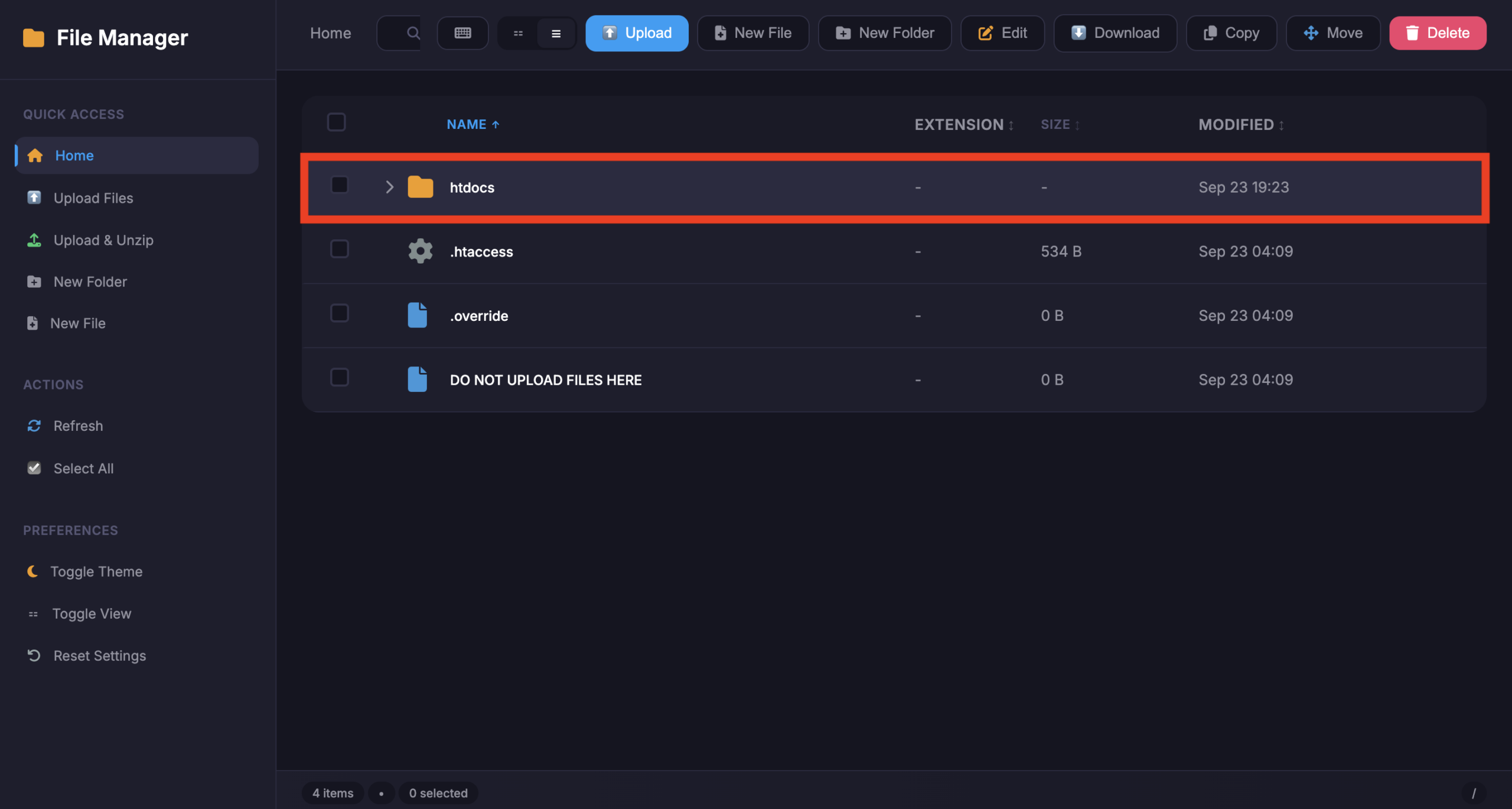Click the search magnifier icon in toolbar
1512x809 pixels.
pos(413,33)
